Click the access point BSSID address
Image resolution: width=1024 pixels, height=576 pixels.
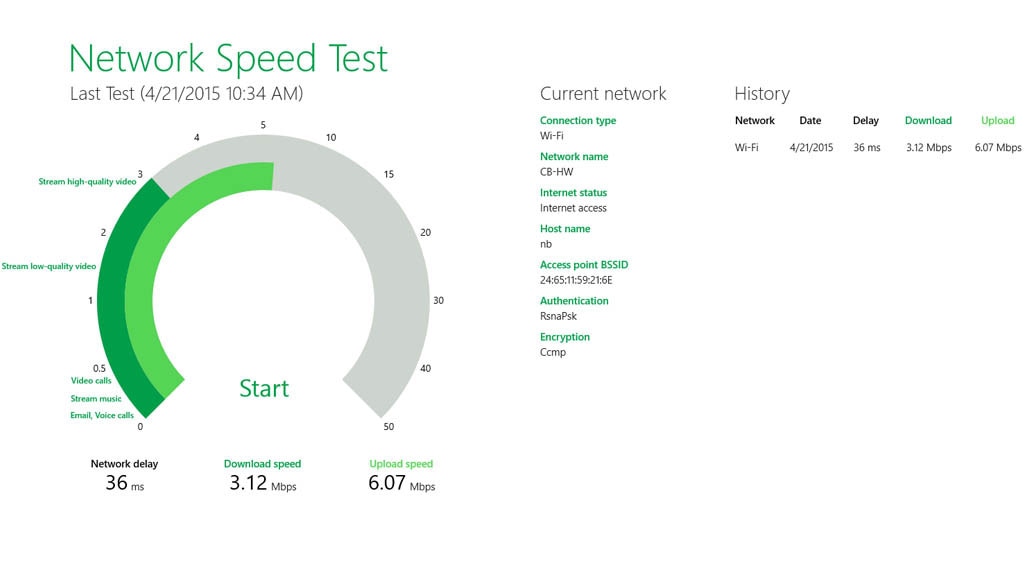click(x=575, y=281)
